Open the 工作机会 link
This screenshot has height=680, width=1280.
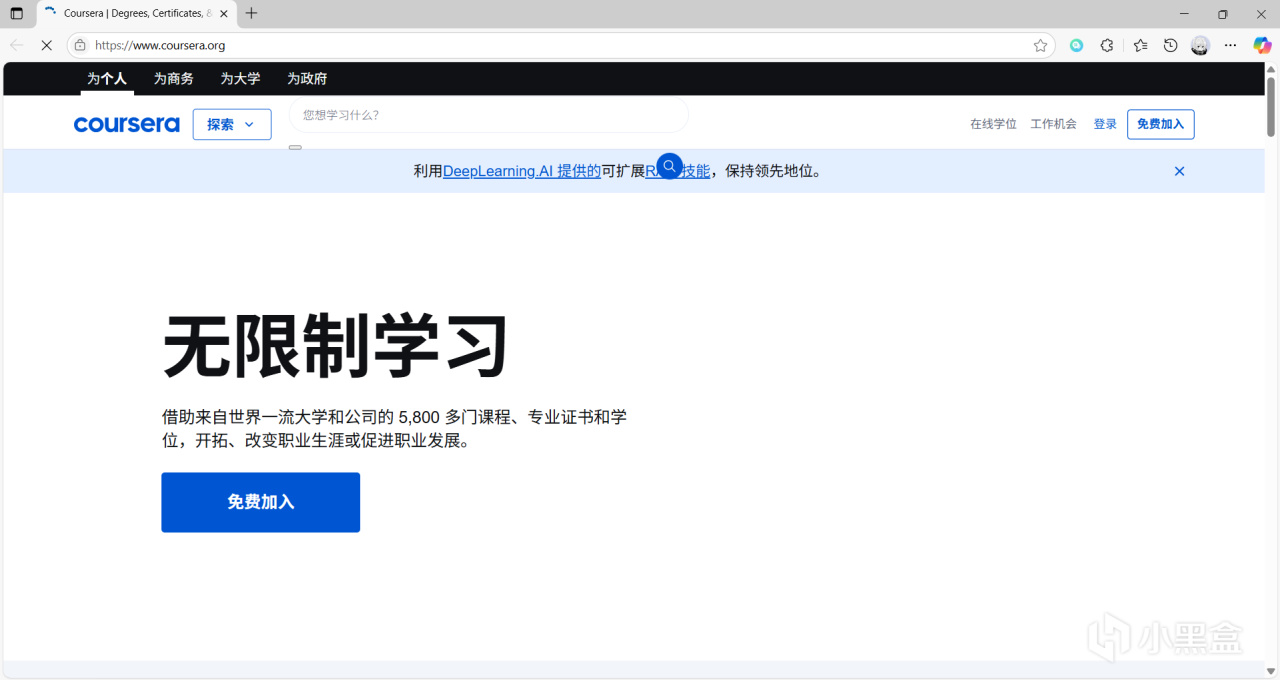coord(1054,124)
